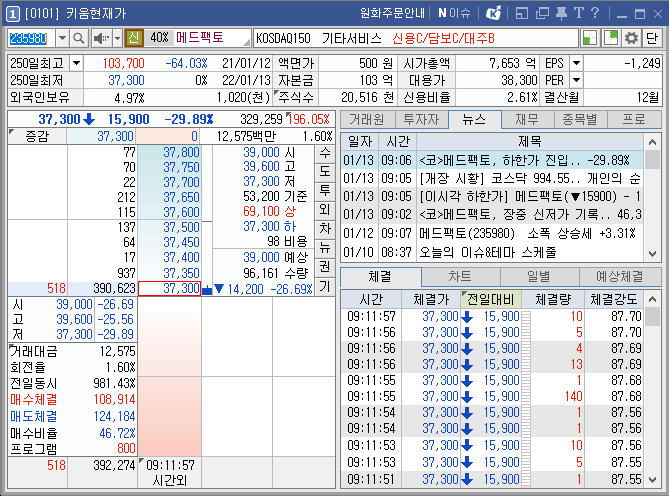Click the 신 indicator icon button

point(134,38)
